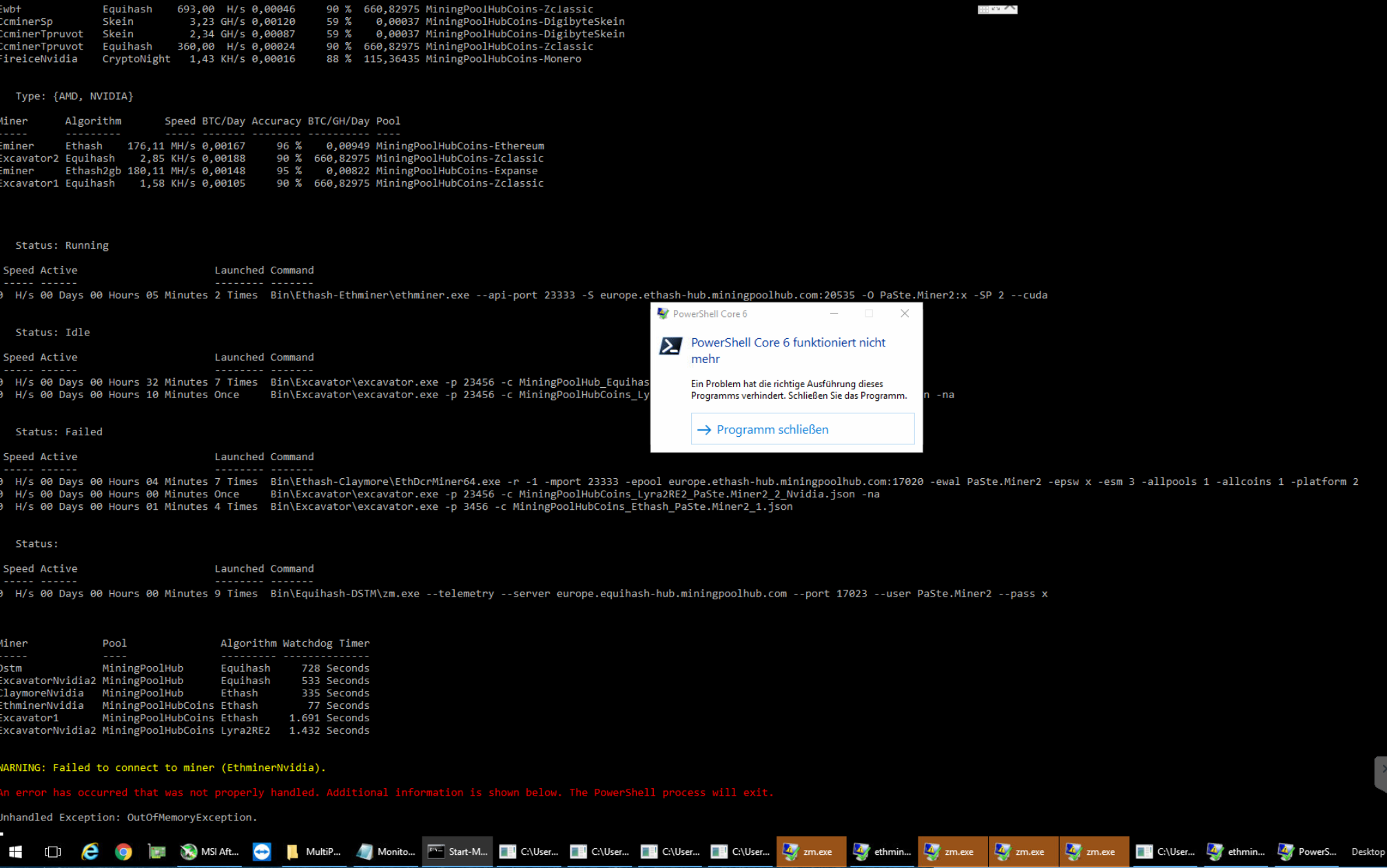Viewport: 1387px width, 868px height.
Task: Toggle Task View on the taskbar
Action: tap(52, 851)
